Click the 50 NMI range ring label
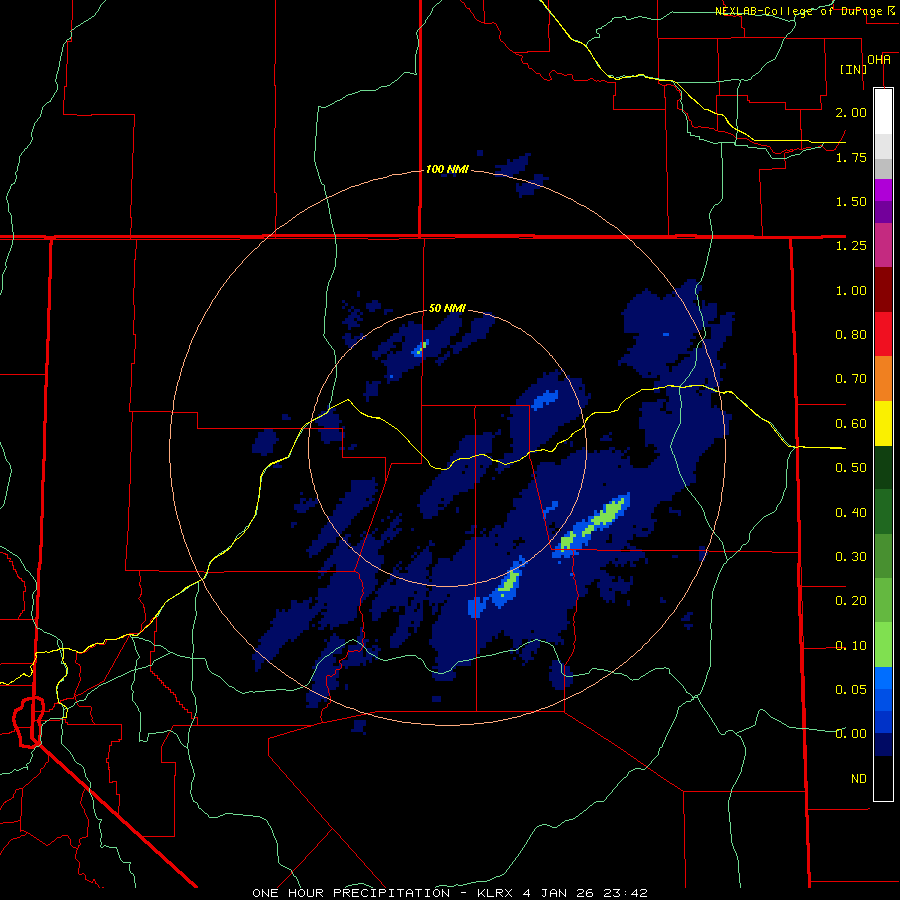900x900 pixels. (447, 308)
